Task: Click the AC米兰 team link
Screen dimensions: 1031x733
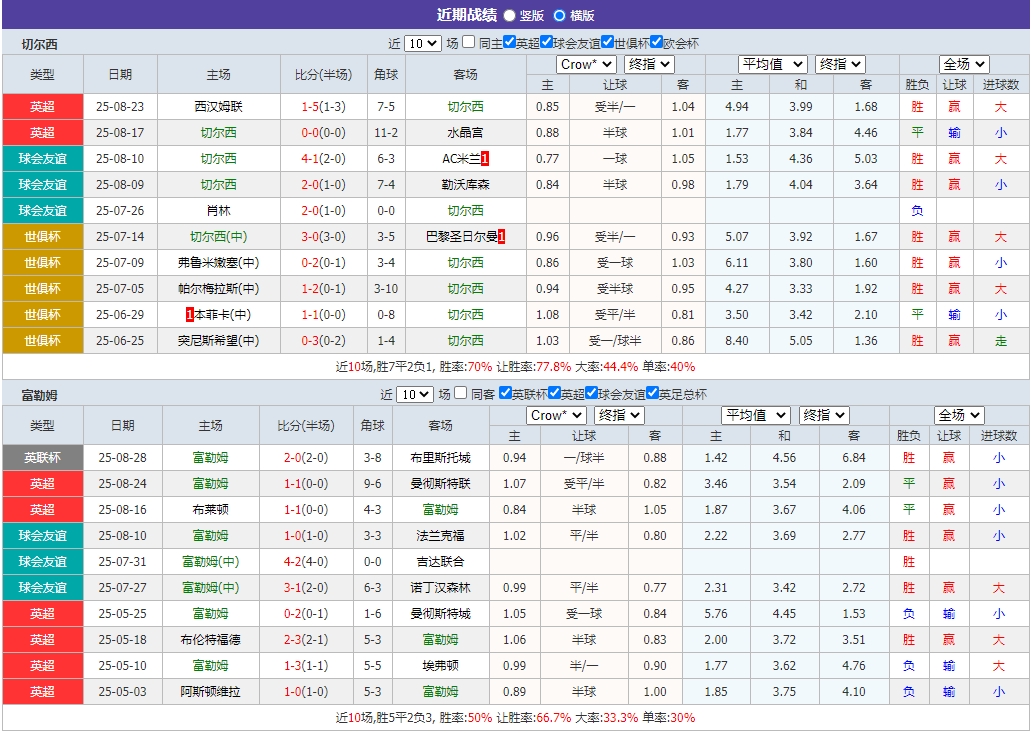Action: [460, 158]
